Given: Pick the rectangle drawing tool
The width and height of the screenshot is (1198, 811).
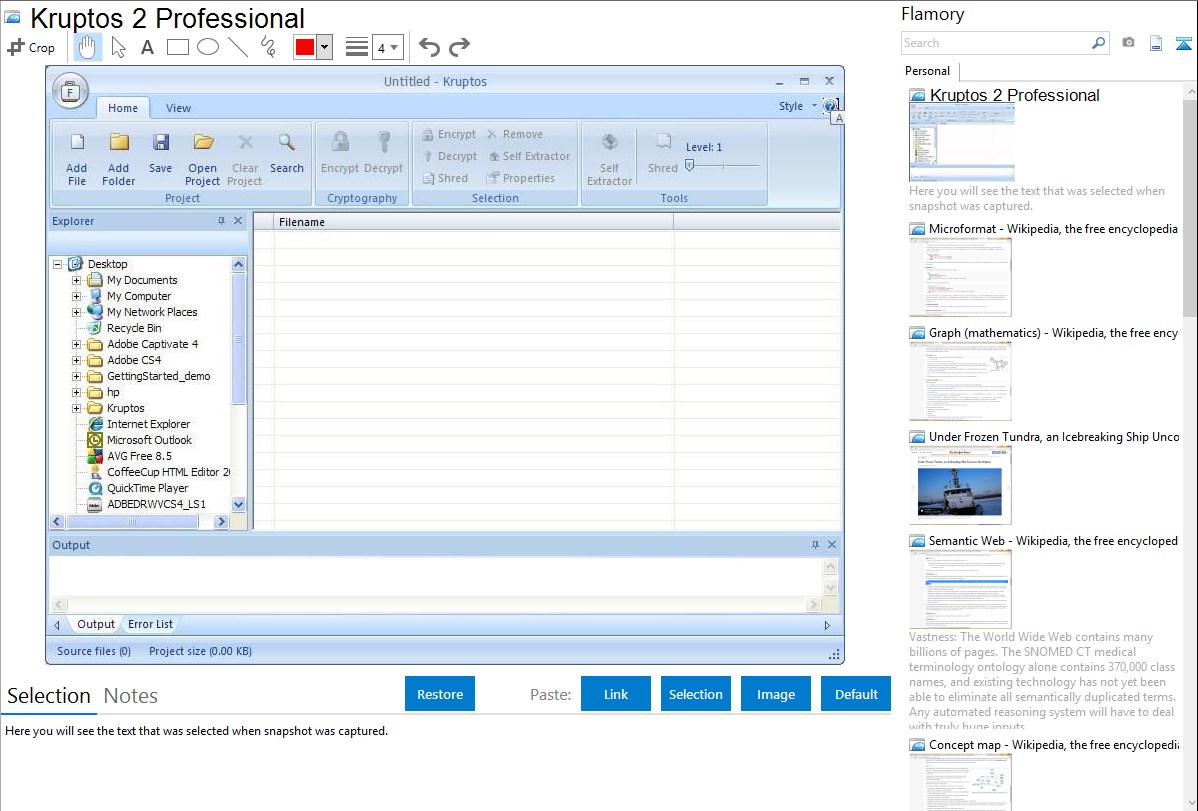Looking at the screenshot, I should 177,47.
